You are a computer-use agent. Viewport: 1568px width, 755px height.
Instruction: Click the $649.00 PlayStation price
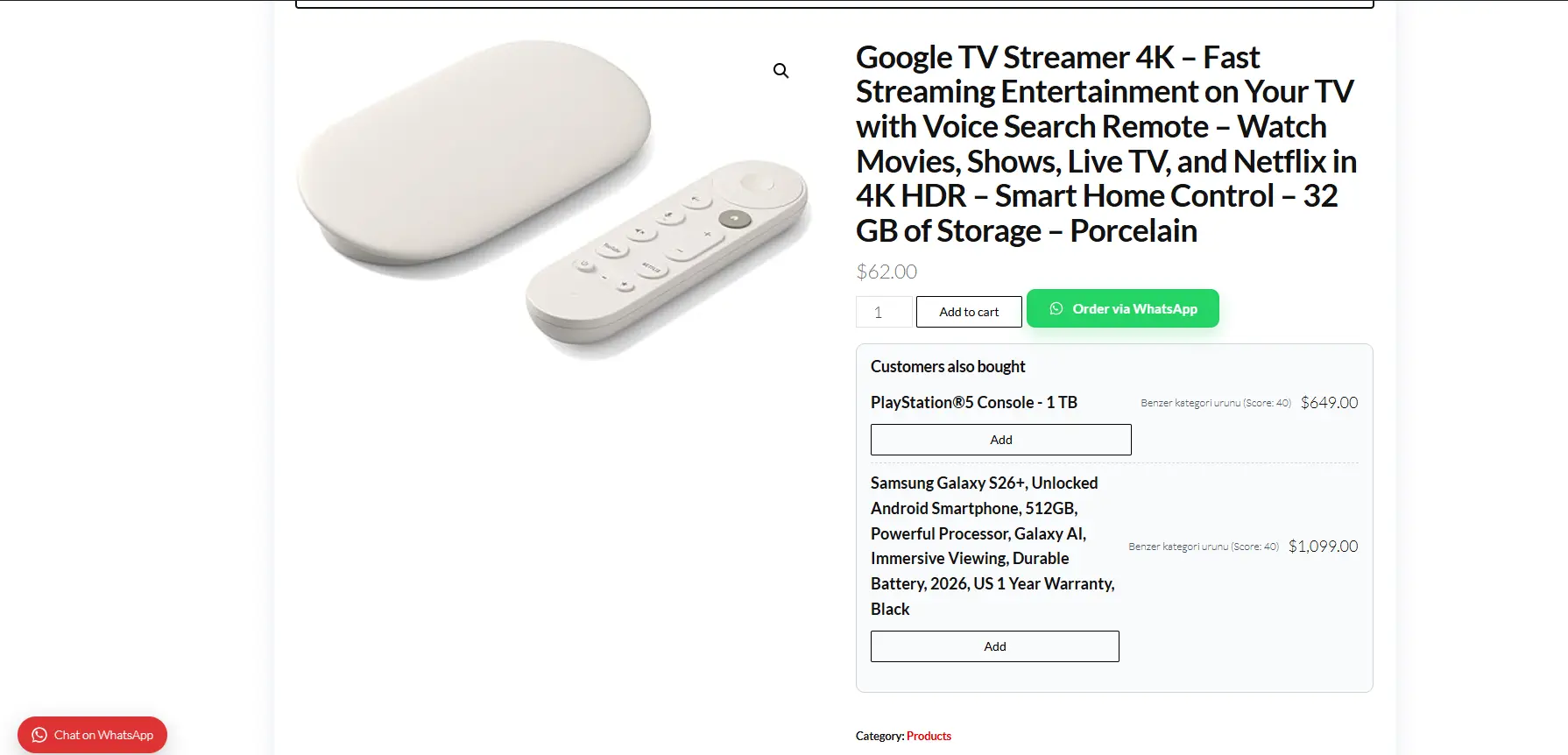tap(1329, 402)
